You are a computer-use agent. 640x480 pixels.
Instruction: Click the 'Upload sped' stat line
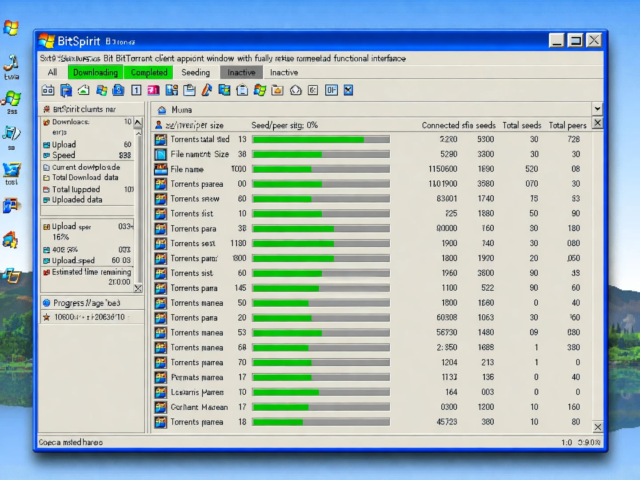(87, 260)
